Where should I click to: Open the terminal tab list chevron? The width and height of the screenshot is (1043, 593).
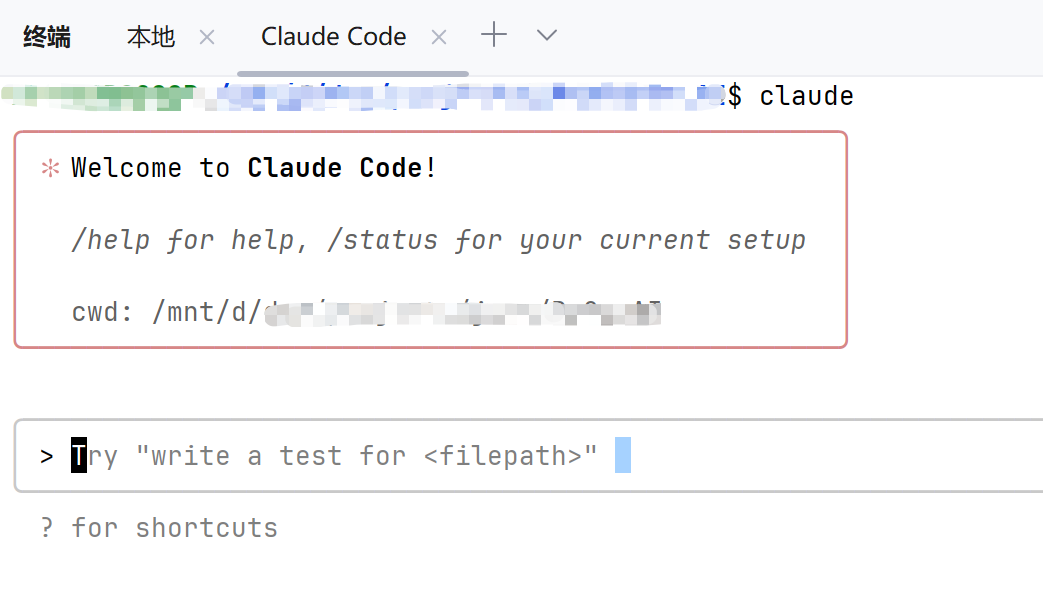[545, 35]
